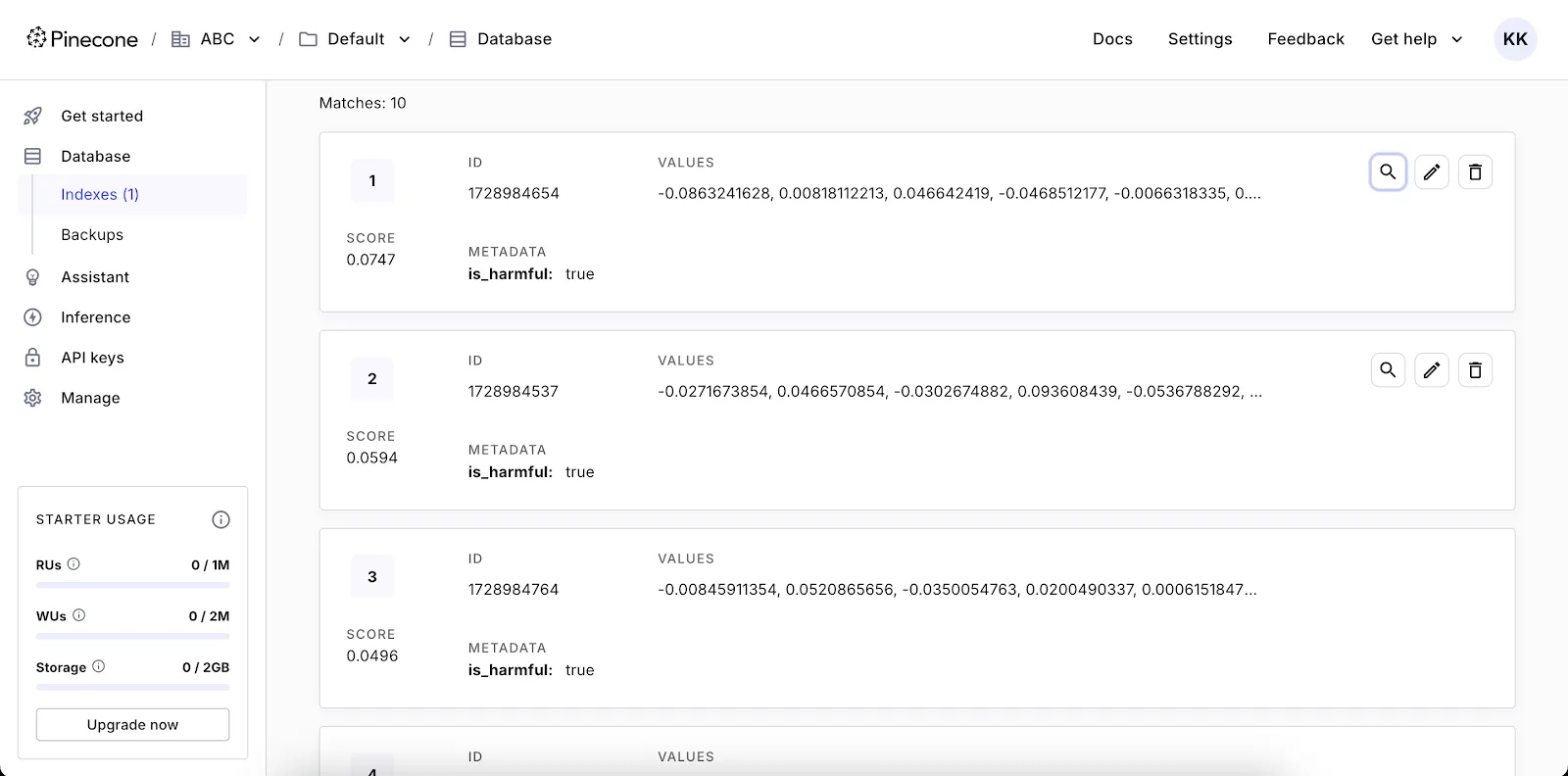
Task: Click rank number 1 badge
Action: click(x=372, y=180)
